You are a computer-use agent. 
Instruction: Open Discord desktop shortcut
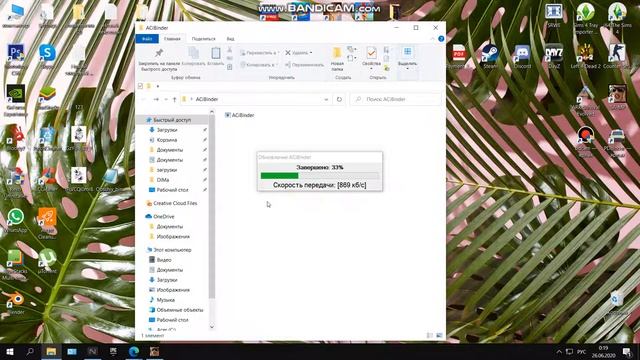tap(522, 55)
